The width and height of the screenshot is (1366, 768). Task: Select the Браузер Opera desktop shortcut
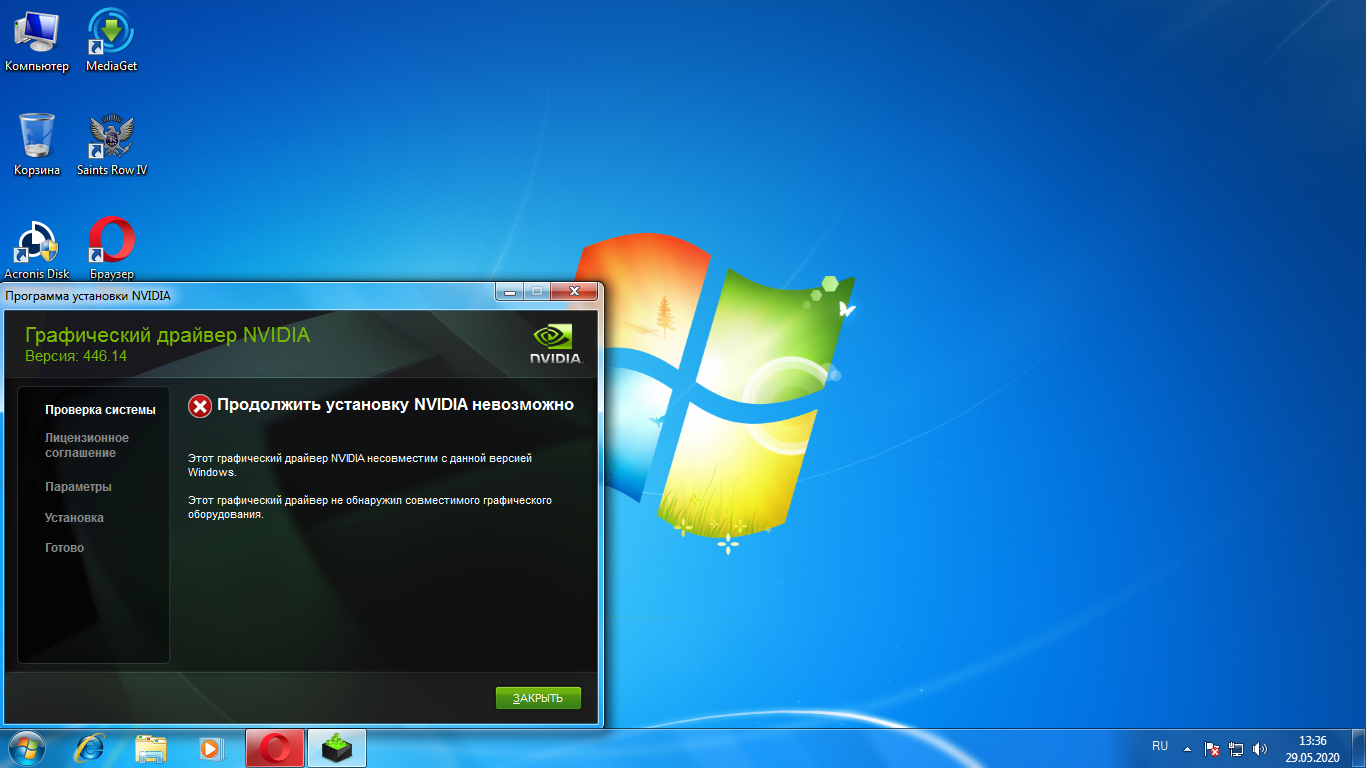112,248
